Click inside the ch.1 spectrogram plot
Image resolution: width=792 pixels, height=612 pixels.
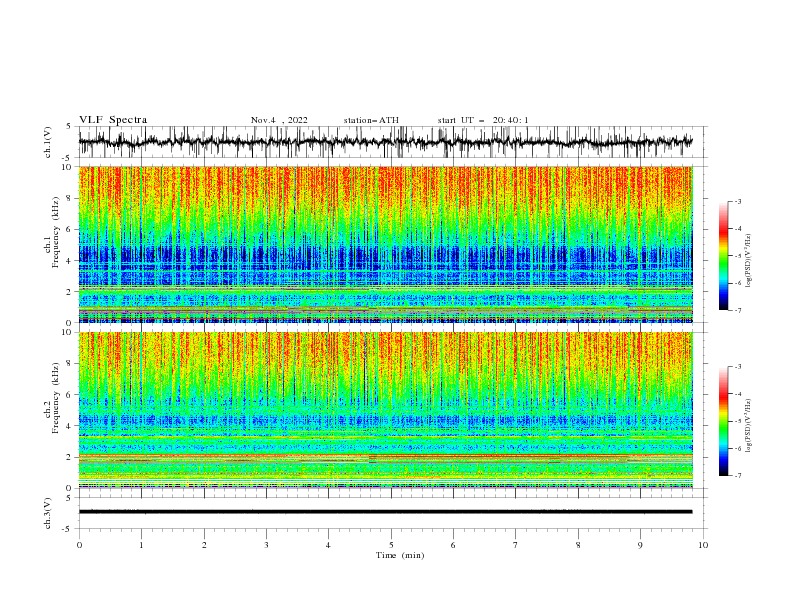coord(385,244)
